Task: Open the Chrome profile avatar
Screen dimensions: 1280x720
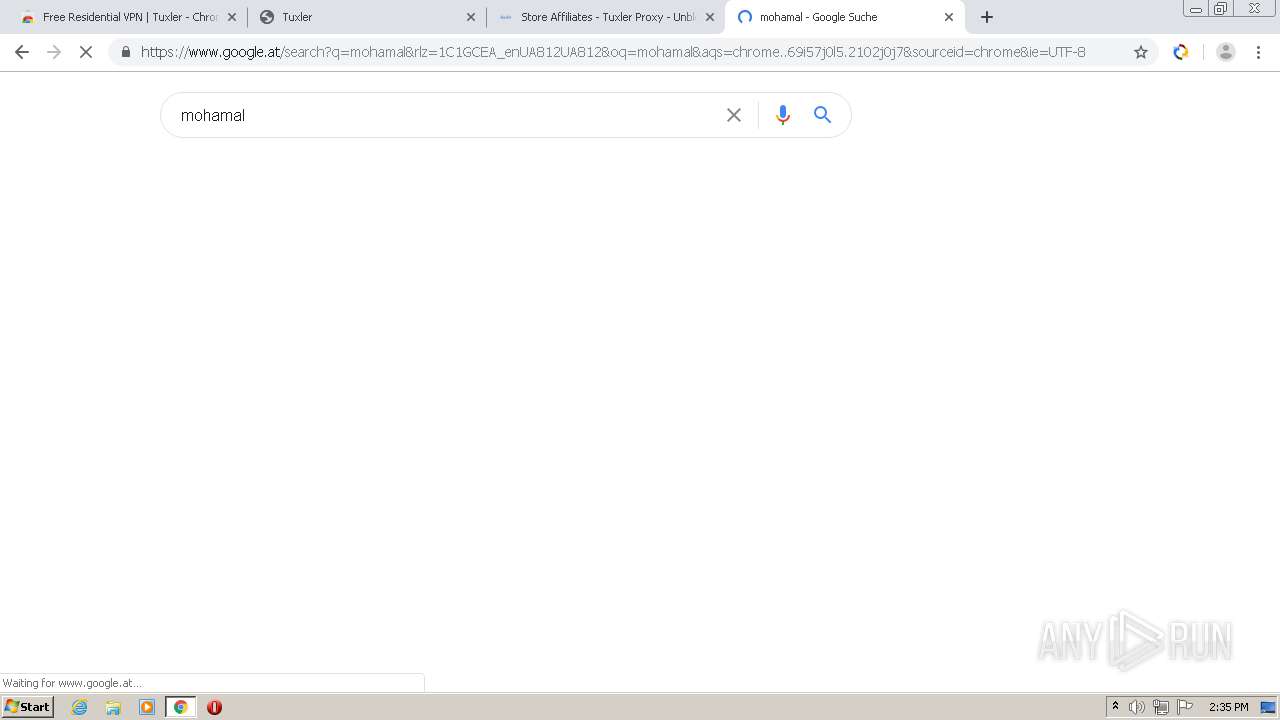Action: point(1225,52)
